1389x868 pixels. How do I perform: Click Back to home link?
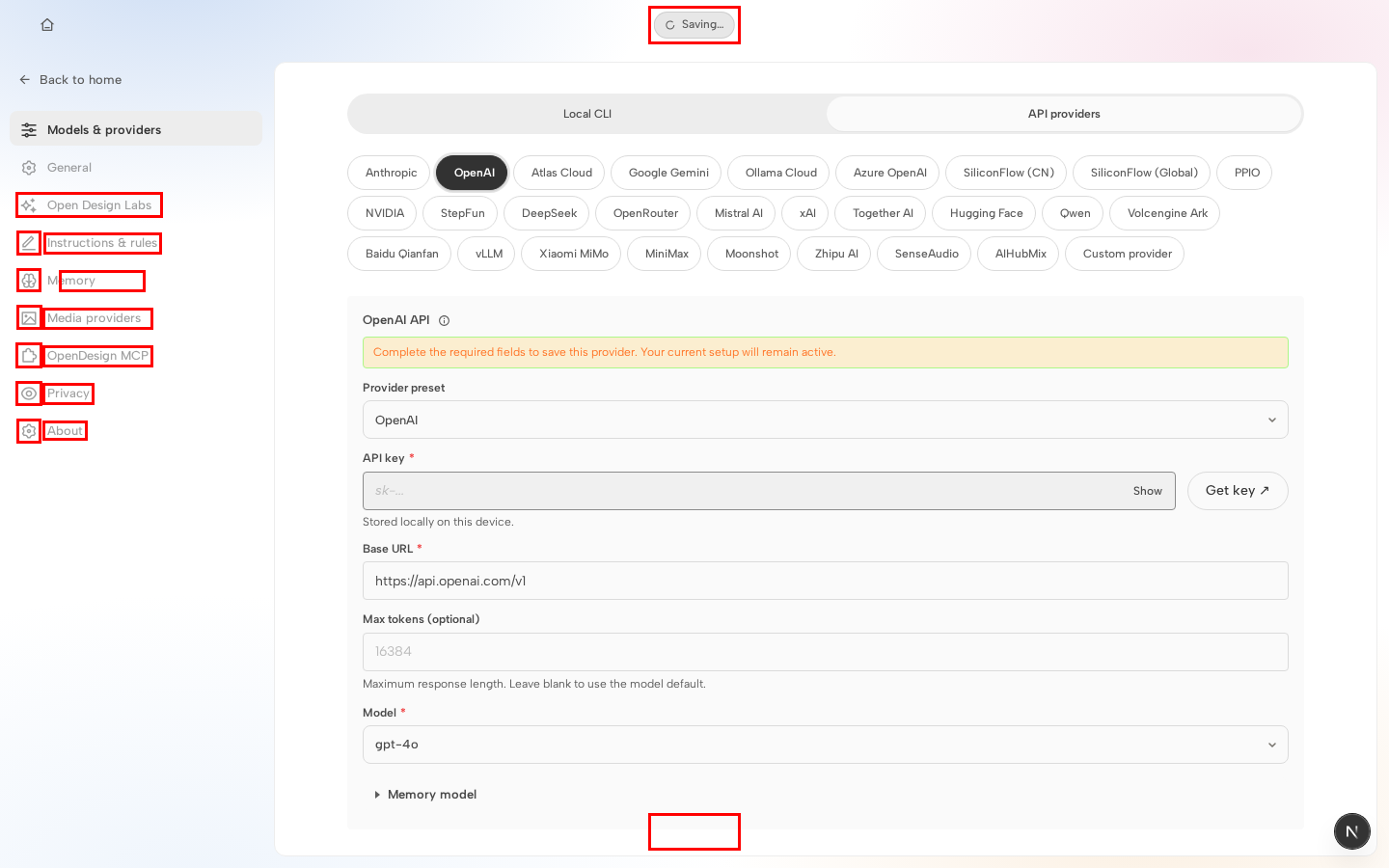click(x=70, y=80)
